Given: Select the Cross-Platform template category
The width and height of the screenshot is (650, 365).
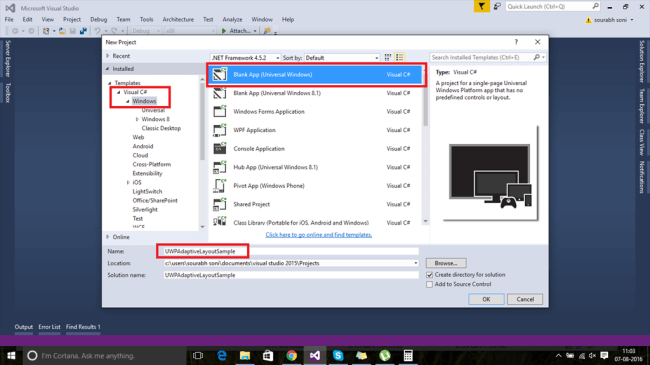Looking at the screenshot, I should click(151, 164).
